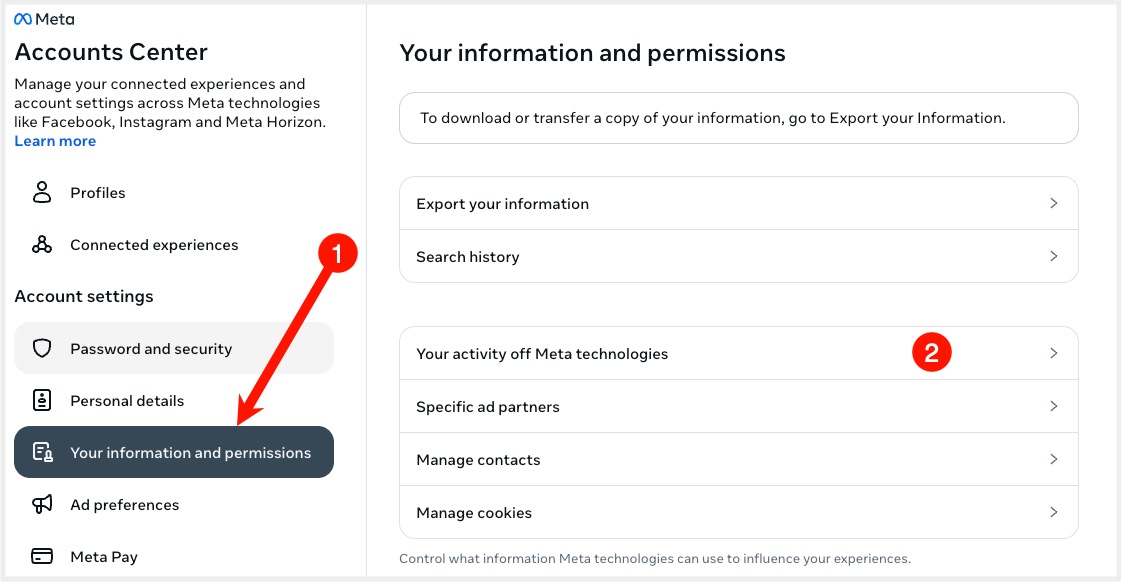This screenshot has width=1121, height=582.
Task: Click the Ad preferences megaphone icon
Action: [x=42, y=505]
